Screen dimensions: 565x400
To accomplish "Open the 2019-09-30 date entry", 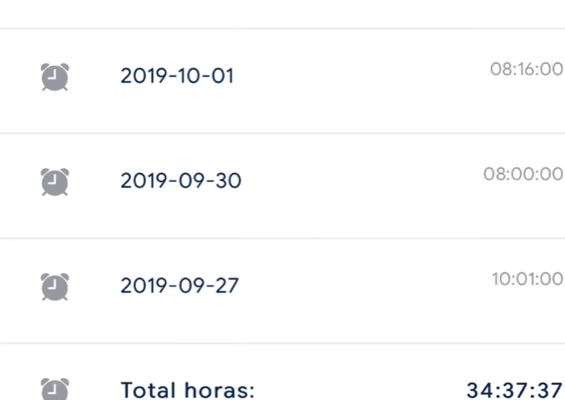I will click(x=181, y=181).
